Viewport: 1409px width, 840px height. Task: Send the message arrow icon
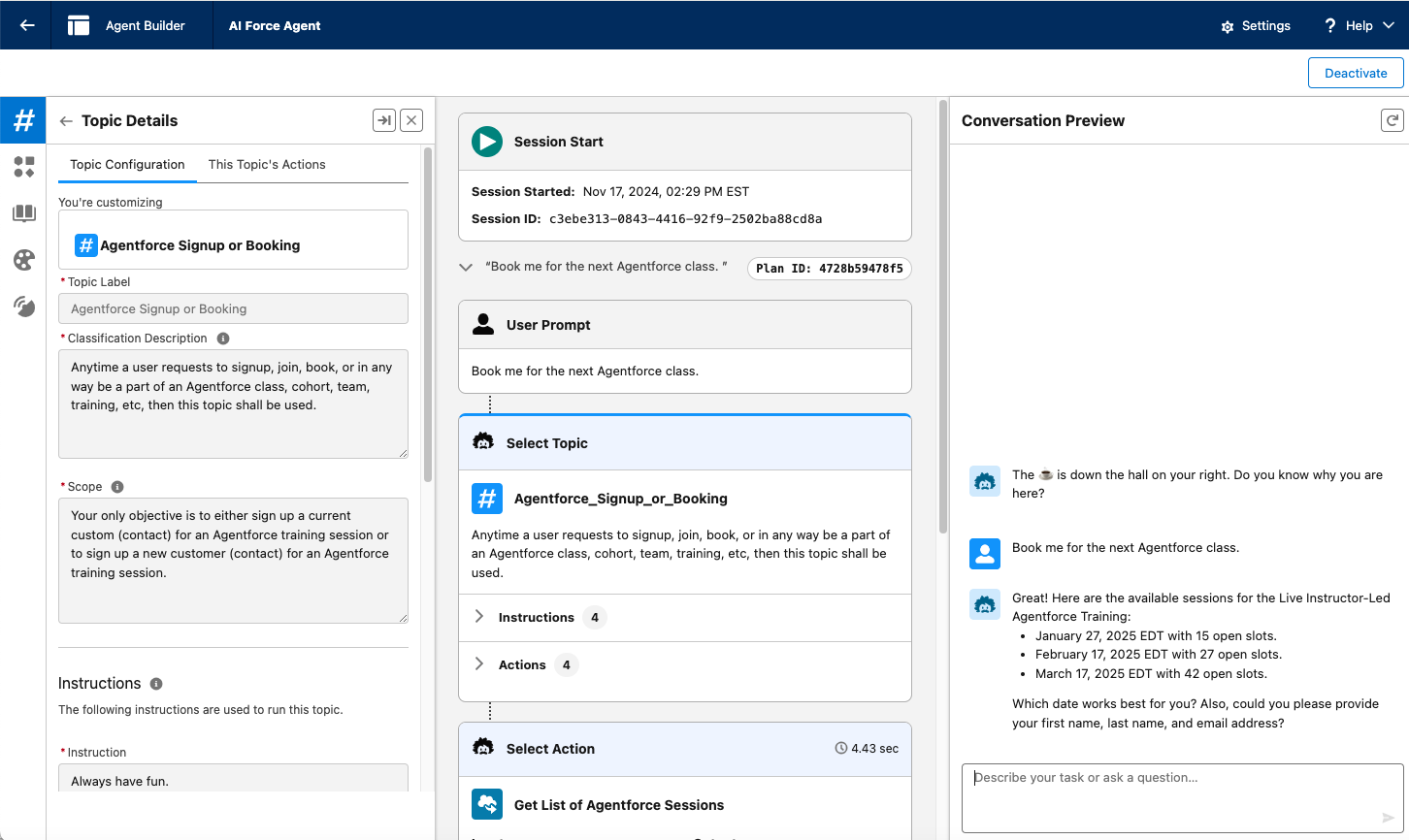pyautogui.click(x=1388, y=818)
